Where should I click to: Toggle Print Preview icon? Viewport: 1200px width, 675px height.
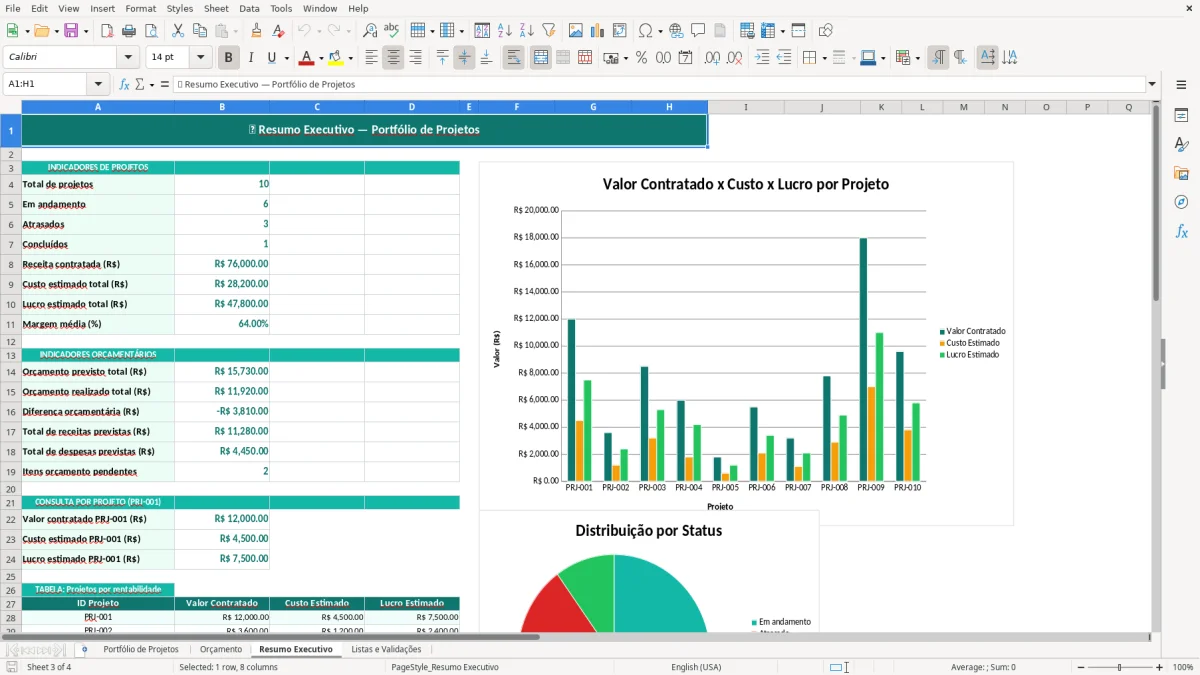pos(151,31)
